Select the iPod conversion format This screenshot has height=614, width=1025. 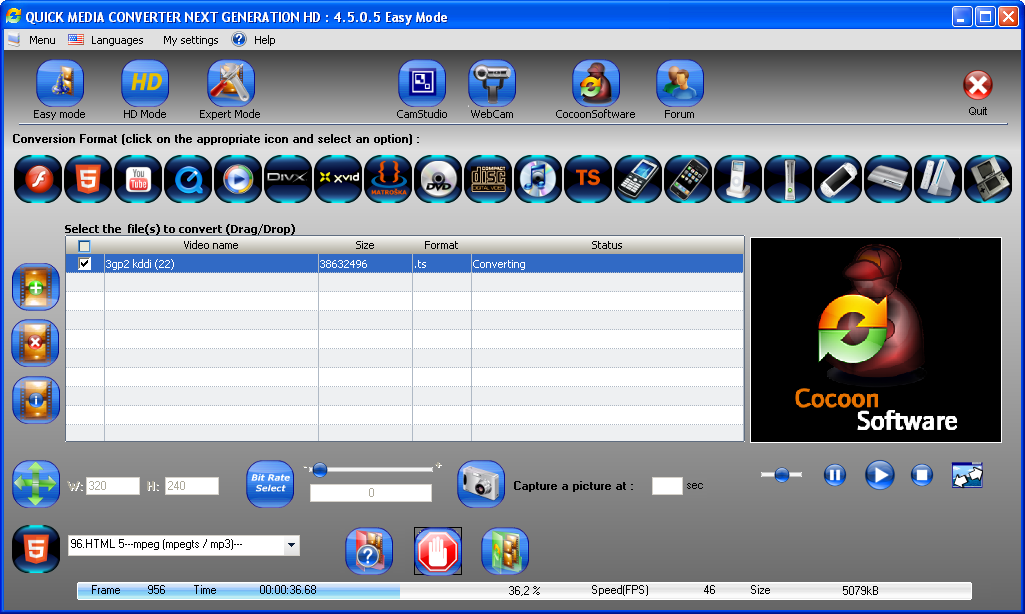click(x=738, y=179)
